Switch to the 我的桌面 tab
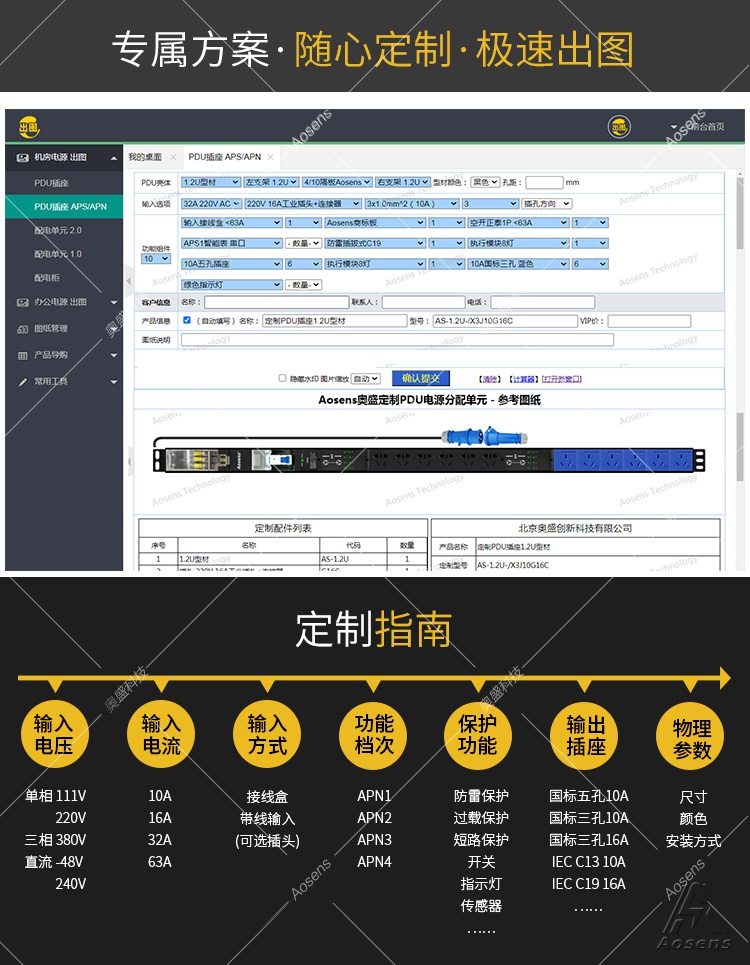This screenshot has height=965, width=750. click(145, 157)
